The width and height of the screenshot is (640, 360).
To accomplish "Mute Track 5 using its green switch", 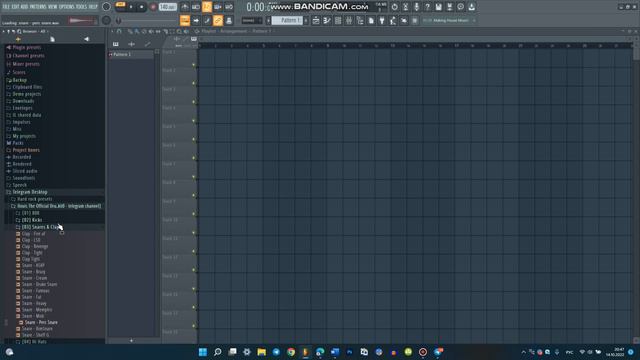I will (193, 139).
